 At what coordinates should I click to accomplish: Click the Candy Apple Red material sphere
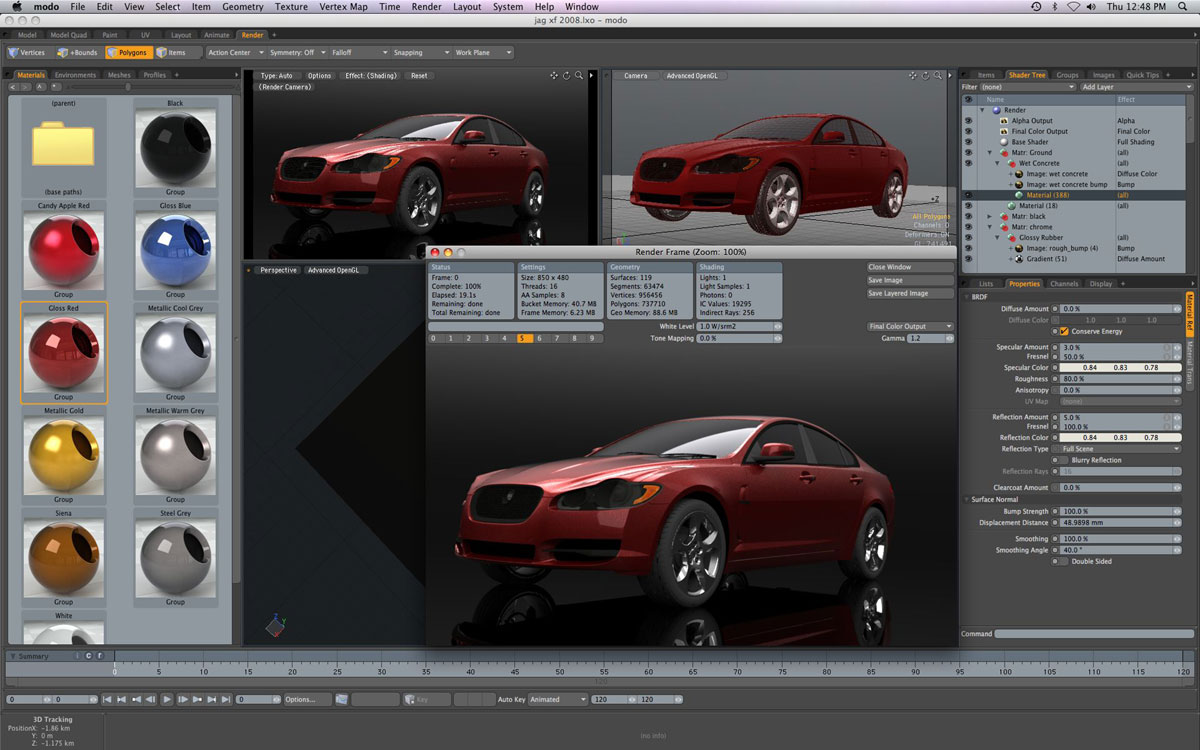click(x=63, y=250)
